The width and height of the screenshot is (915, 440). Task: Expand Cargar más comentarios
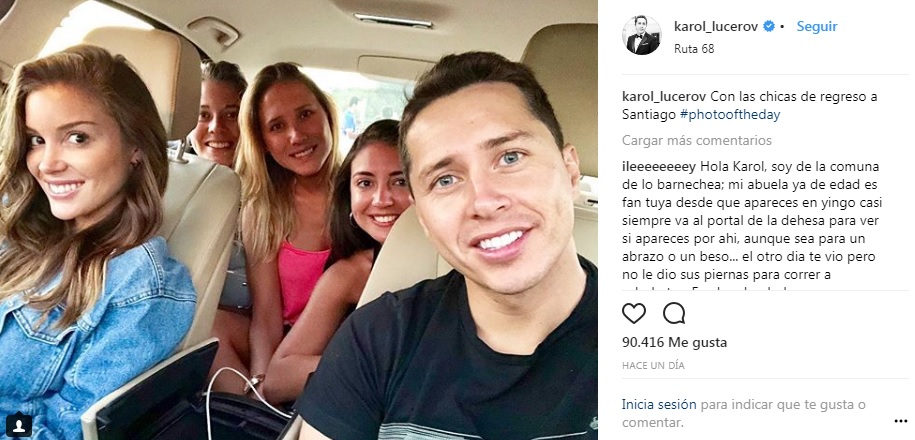(x=697, y=141)
